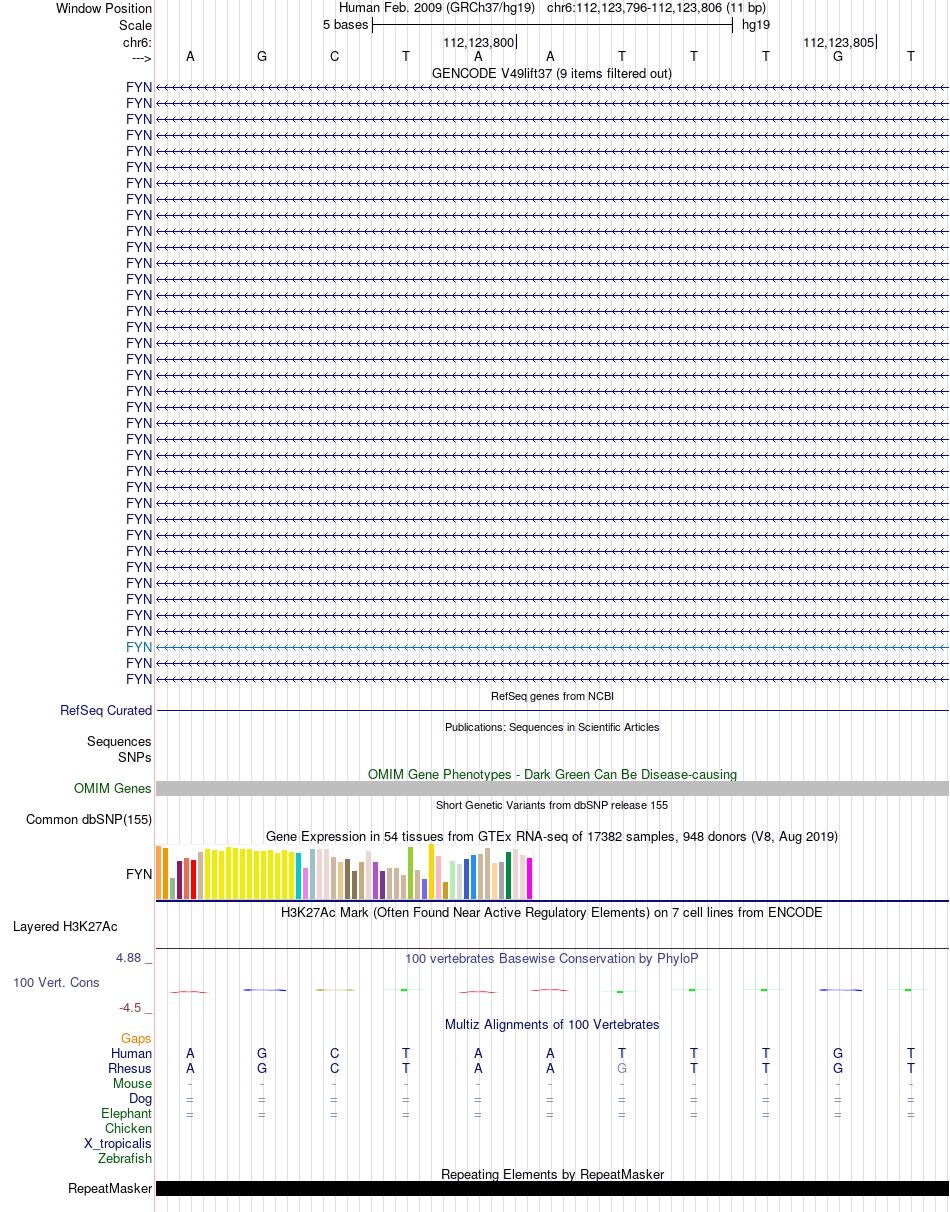The width and height of the screenshot is (950, 1212).
Task: Click the Layered H3K27Ac label
Action: coord(65,926)
